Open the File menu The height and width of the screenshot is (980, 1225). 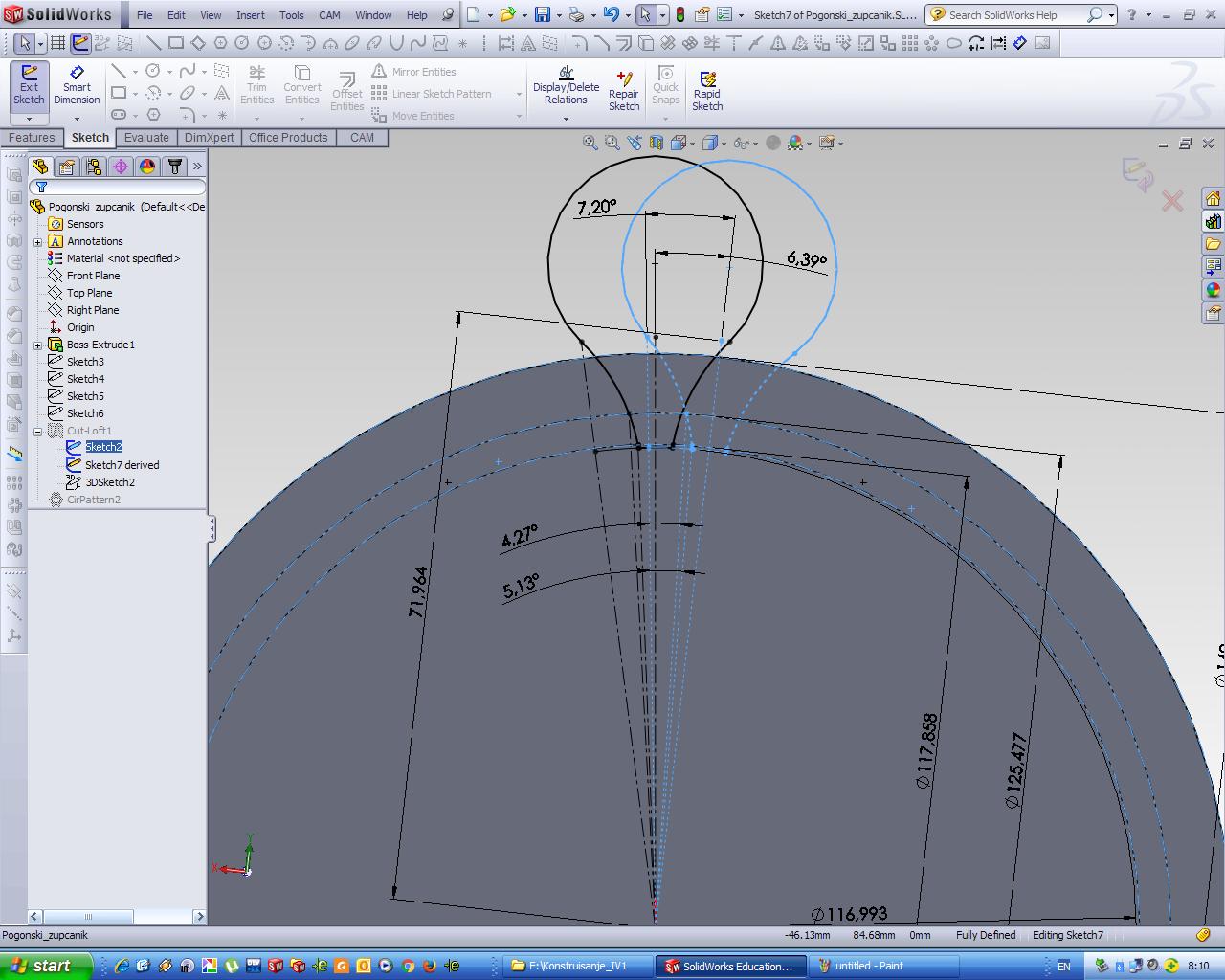click(x=145, y=15)
